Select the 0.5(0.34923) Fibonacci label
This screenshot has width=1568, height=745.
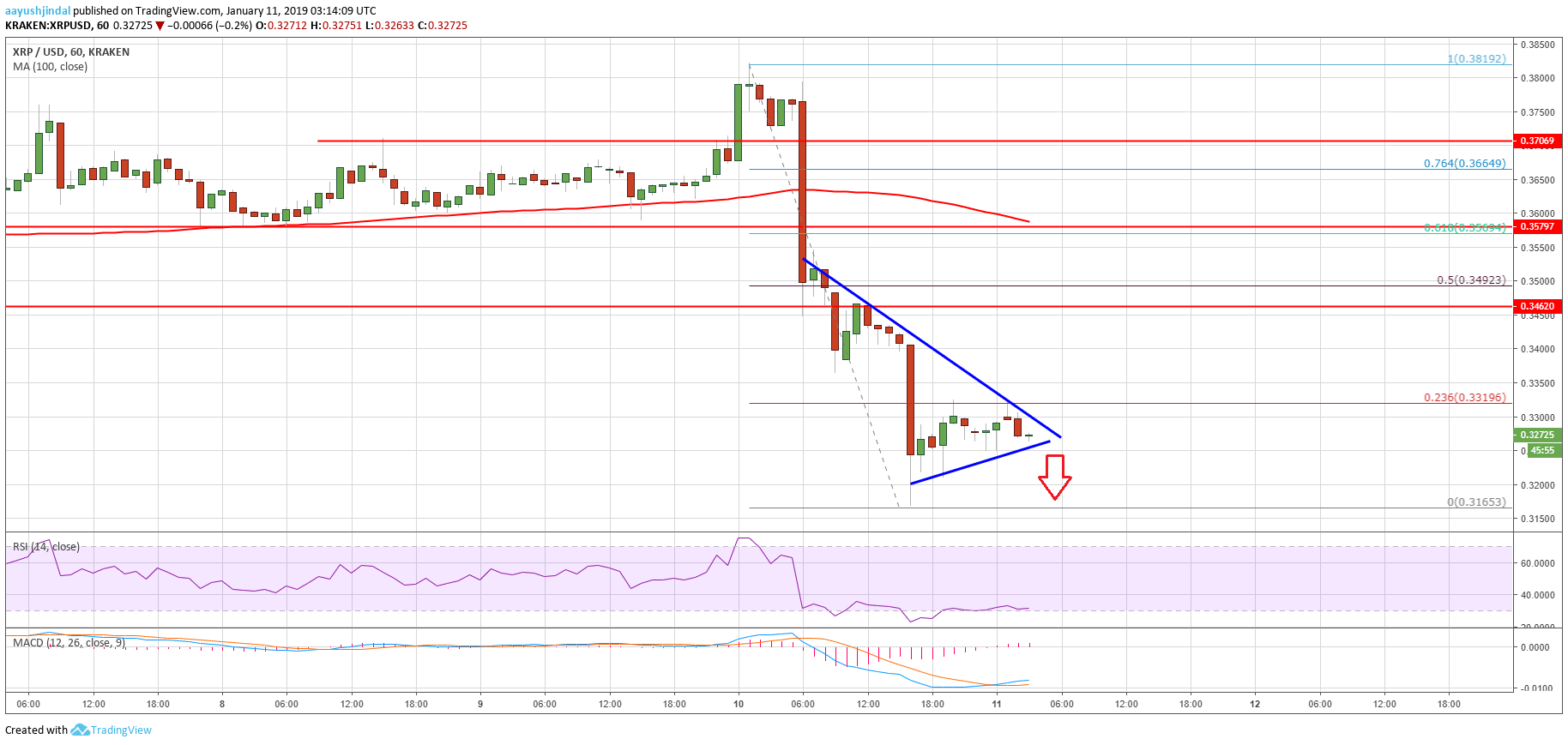[1471, 279]
